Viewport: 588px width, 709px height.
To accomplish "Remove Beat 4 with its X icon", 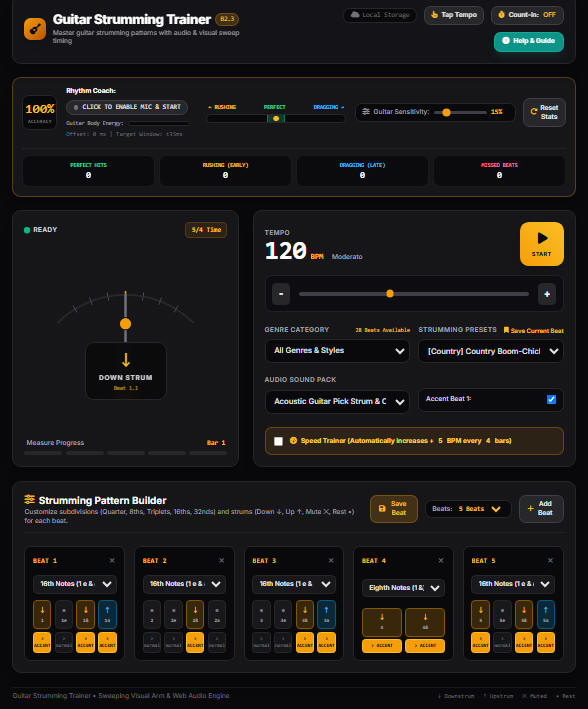I will point(441,561).
